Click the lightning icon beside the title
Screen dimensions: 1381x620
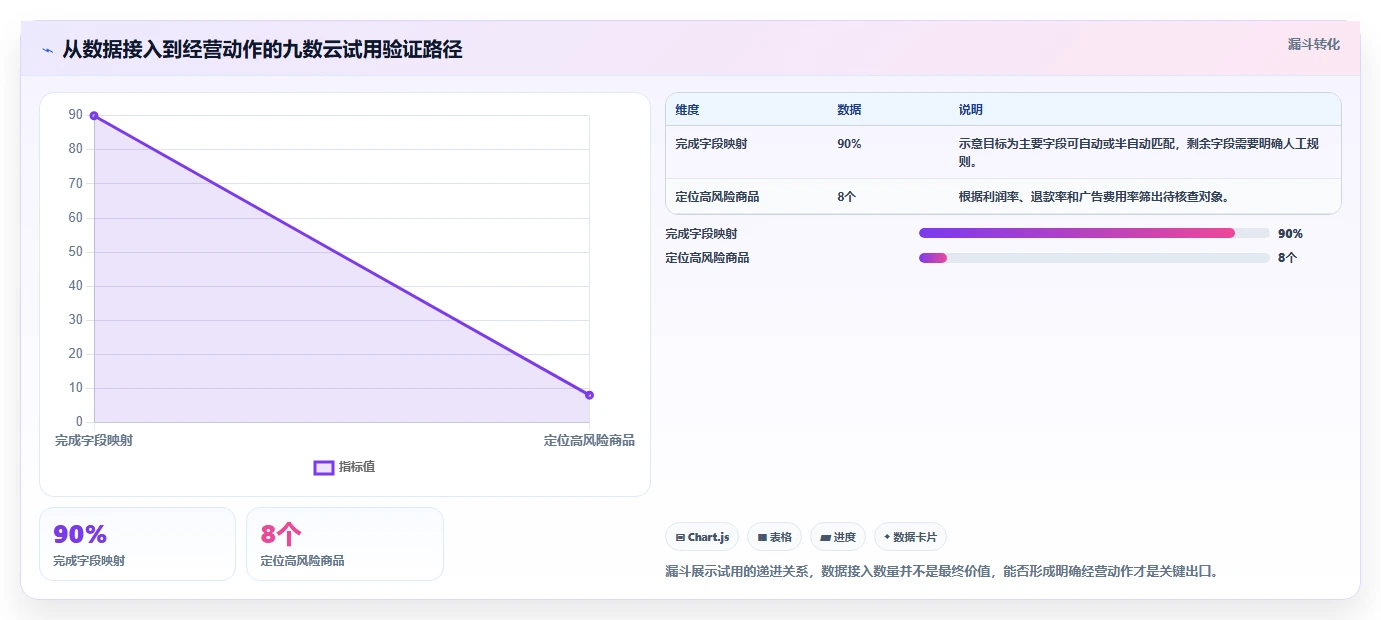[x=47, y=50]
